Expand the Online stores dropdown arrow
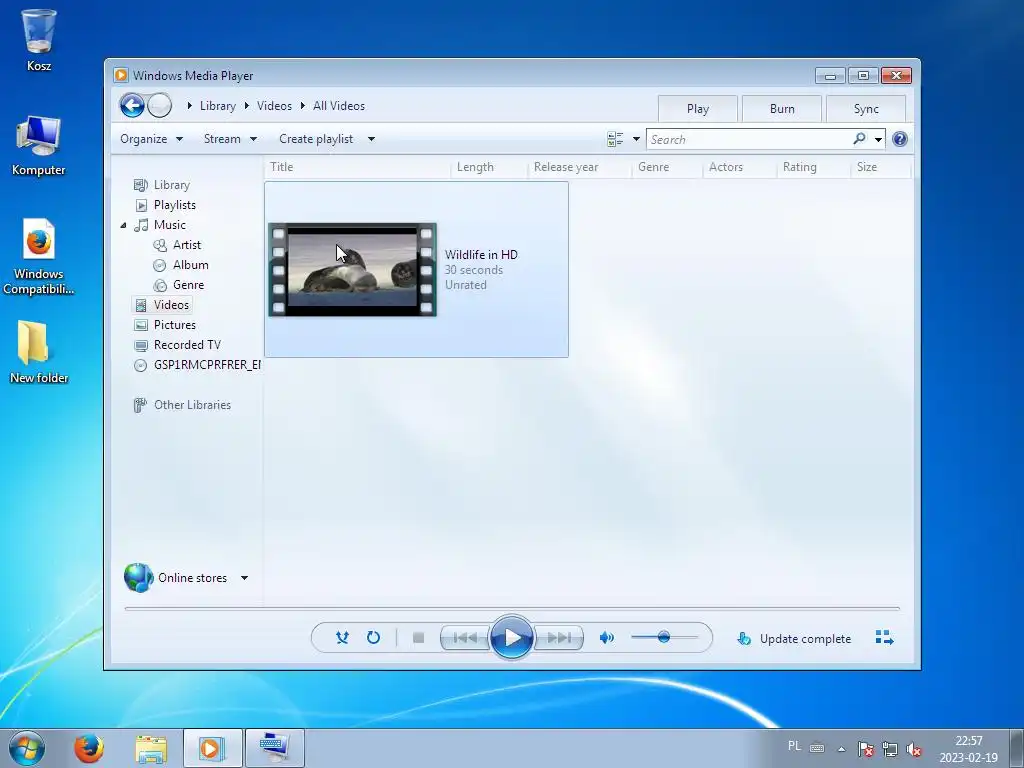Screen dimensions: 1024x768 point(244,578)
